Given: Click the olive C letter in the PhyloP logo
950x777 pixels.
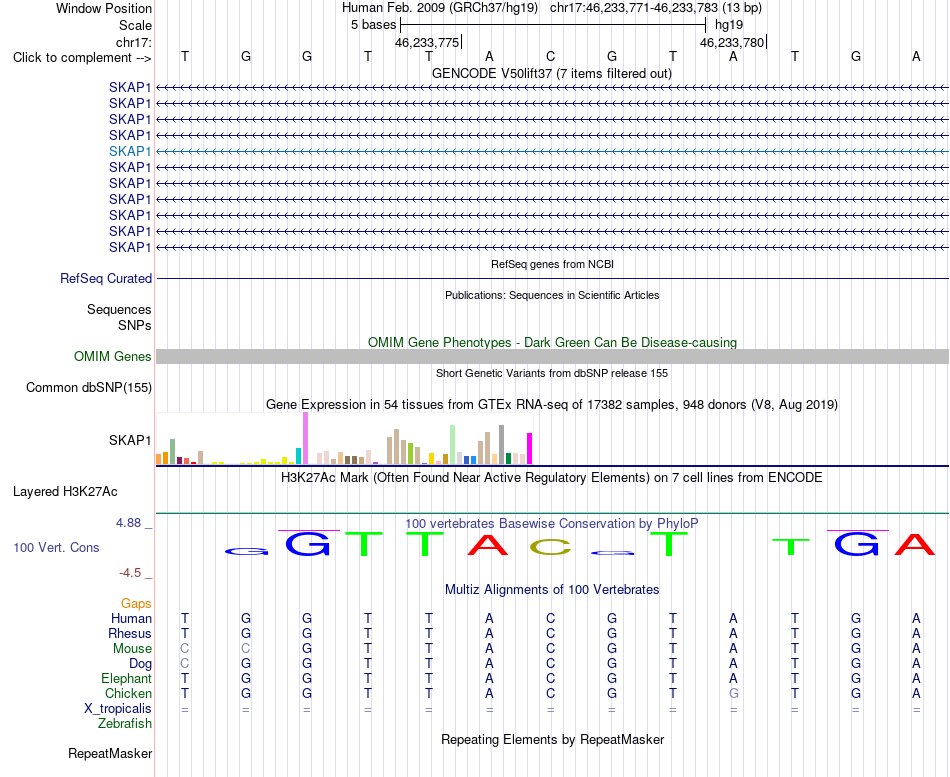Looking at the screenshot, I should click(550, 547).
